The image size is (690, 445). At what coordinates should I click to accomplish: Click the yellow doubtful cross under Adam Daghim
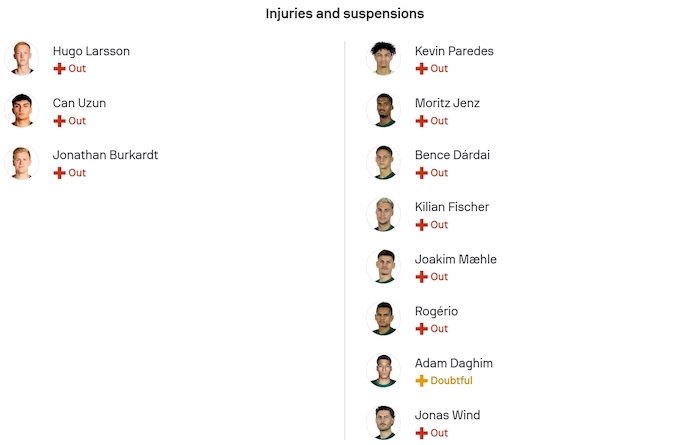tap(421, 381)
